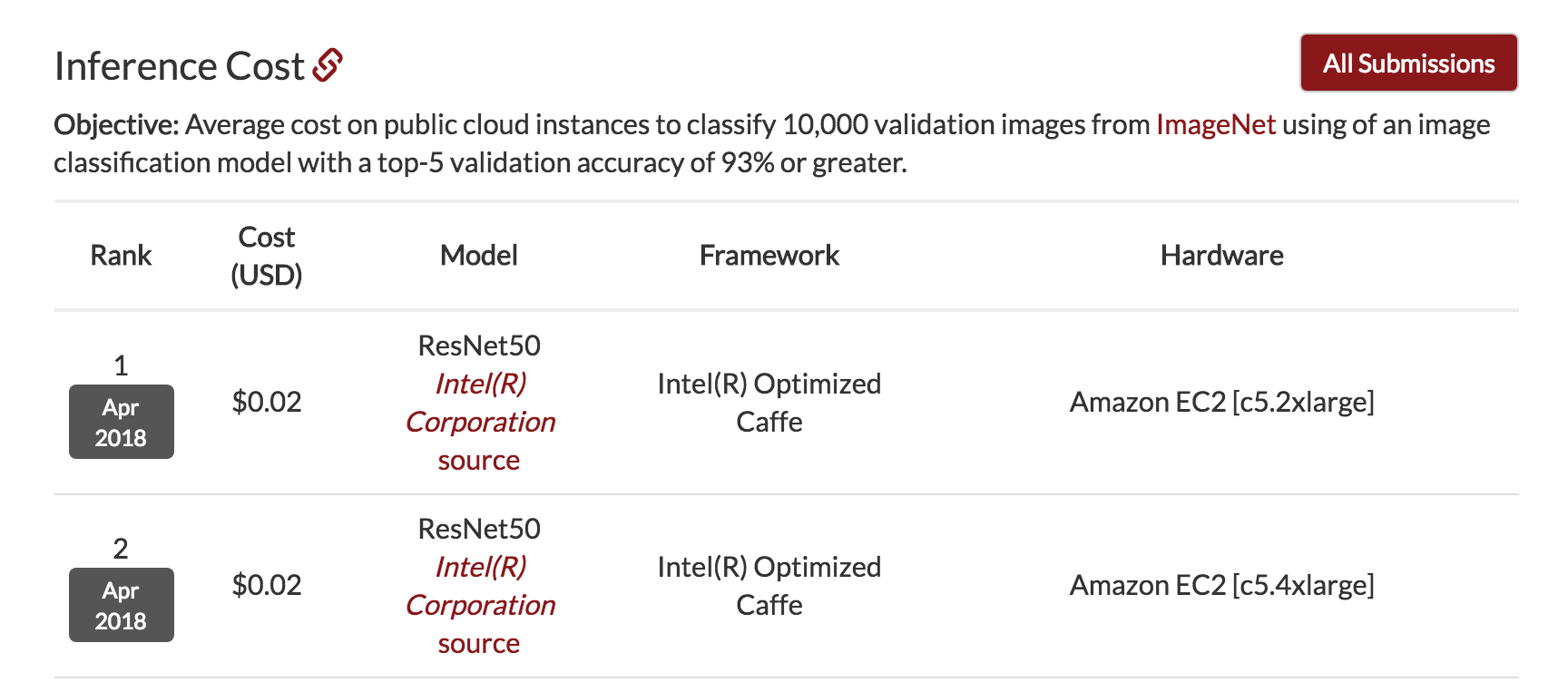
Task: Open Intel(R) Corporation link in rank 2 row
Action: click(x=480, y=586)
